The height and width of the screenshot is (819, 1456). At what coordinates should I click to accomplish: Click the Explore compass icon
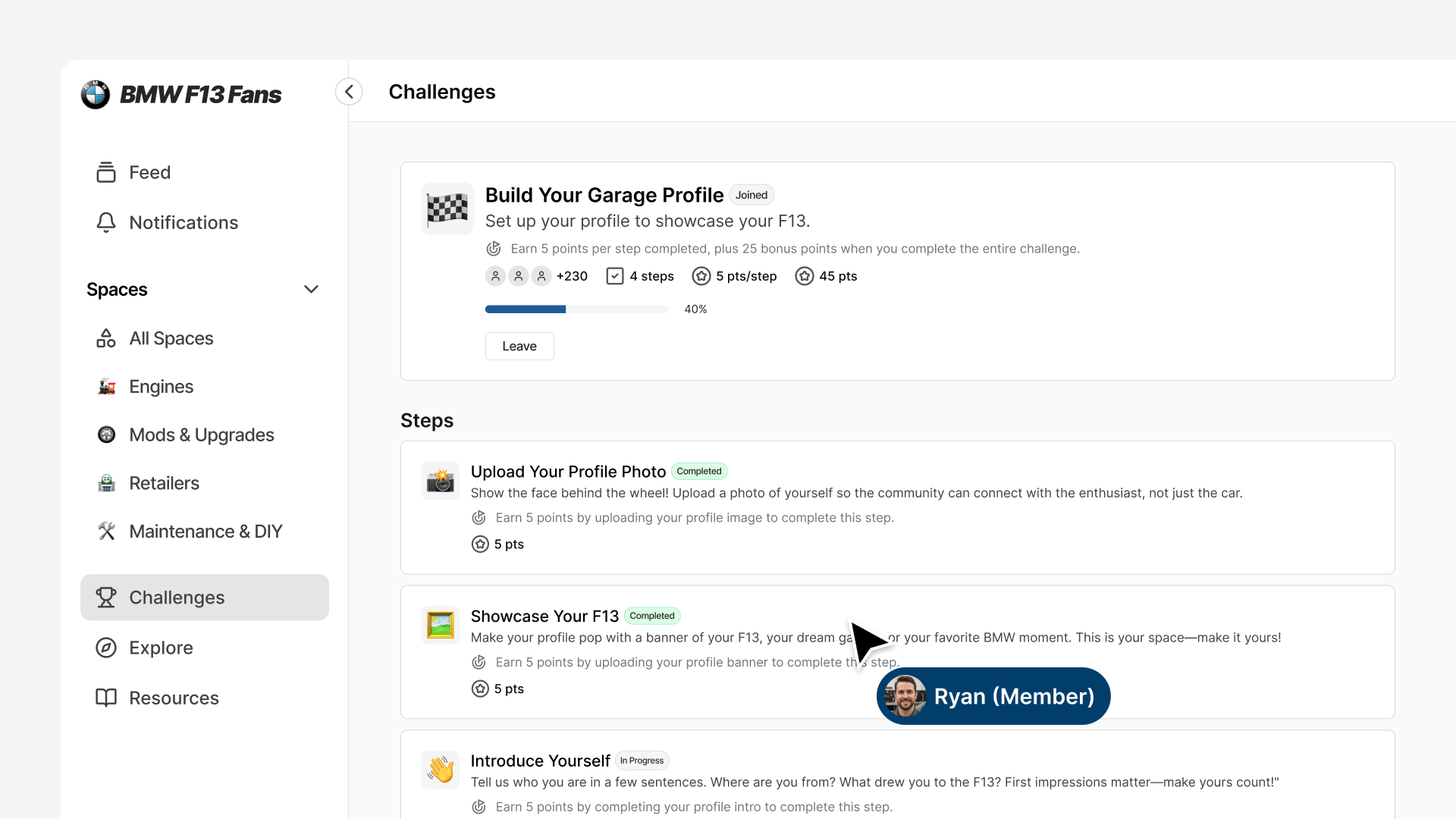pyautogui.click(x=106, y=648)
